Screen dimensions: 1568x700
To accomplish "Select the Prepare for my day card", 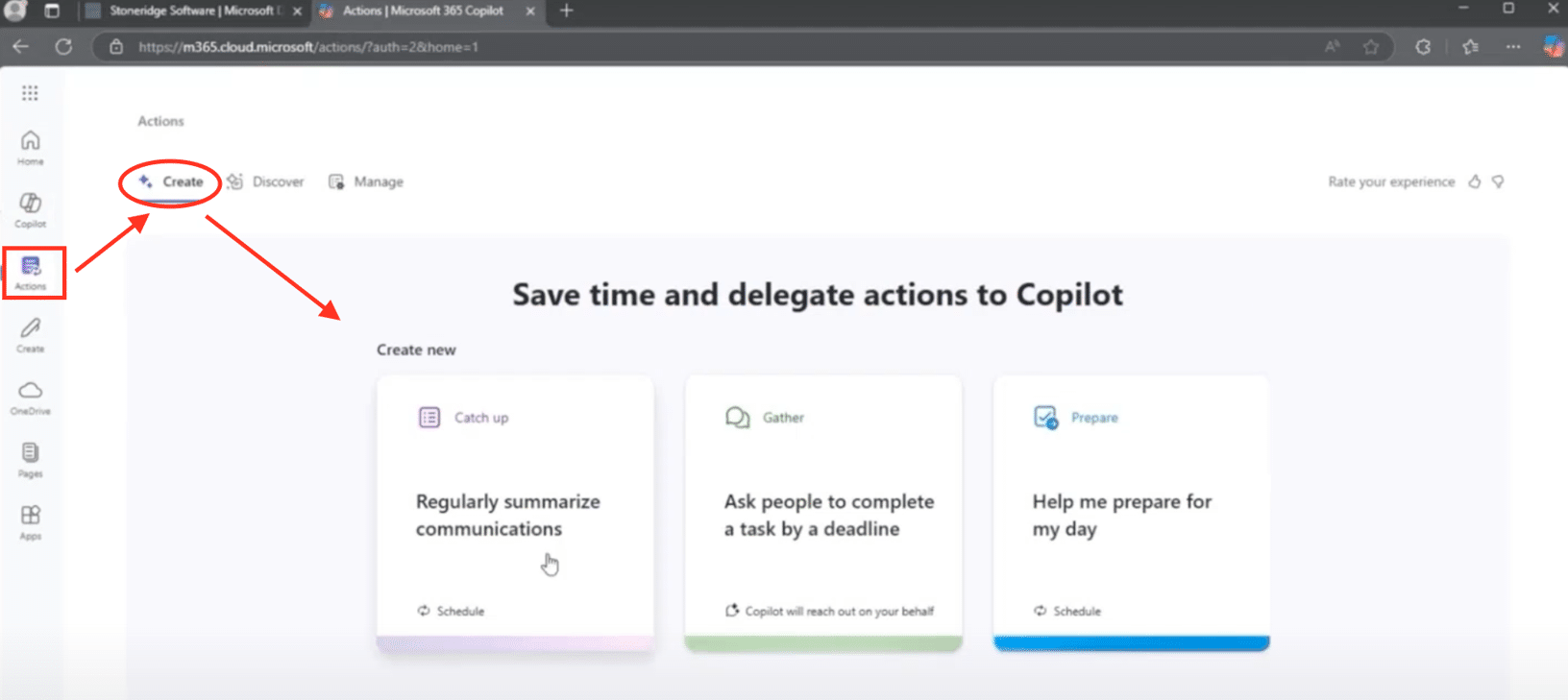I will click(1131, 513).
